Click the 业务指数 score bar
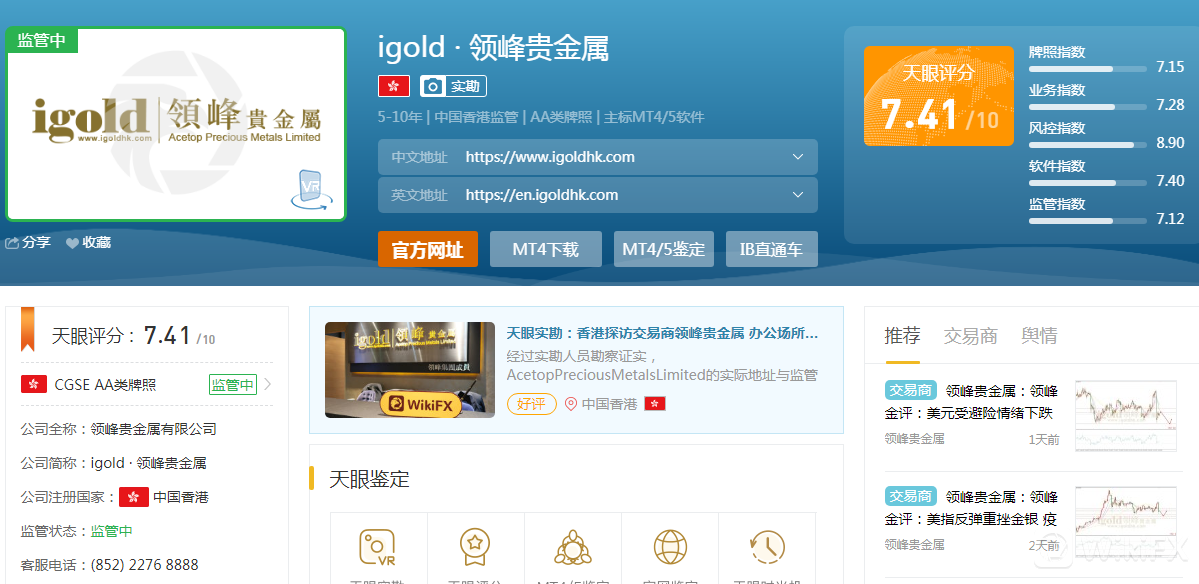Viewport: 1199px width, 584px height. tap(1088, 106)
